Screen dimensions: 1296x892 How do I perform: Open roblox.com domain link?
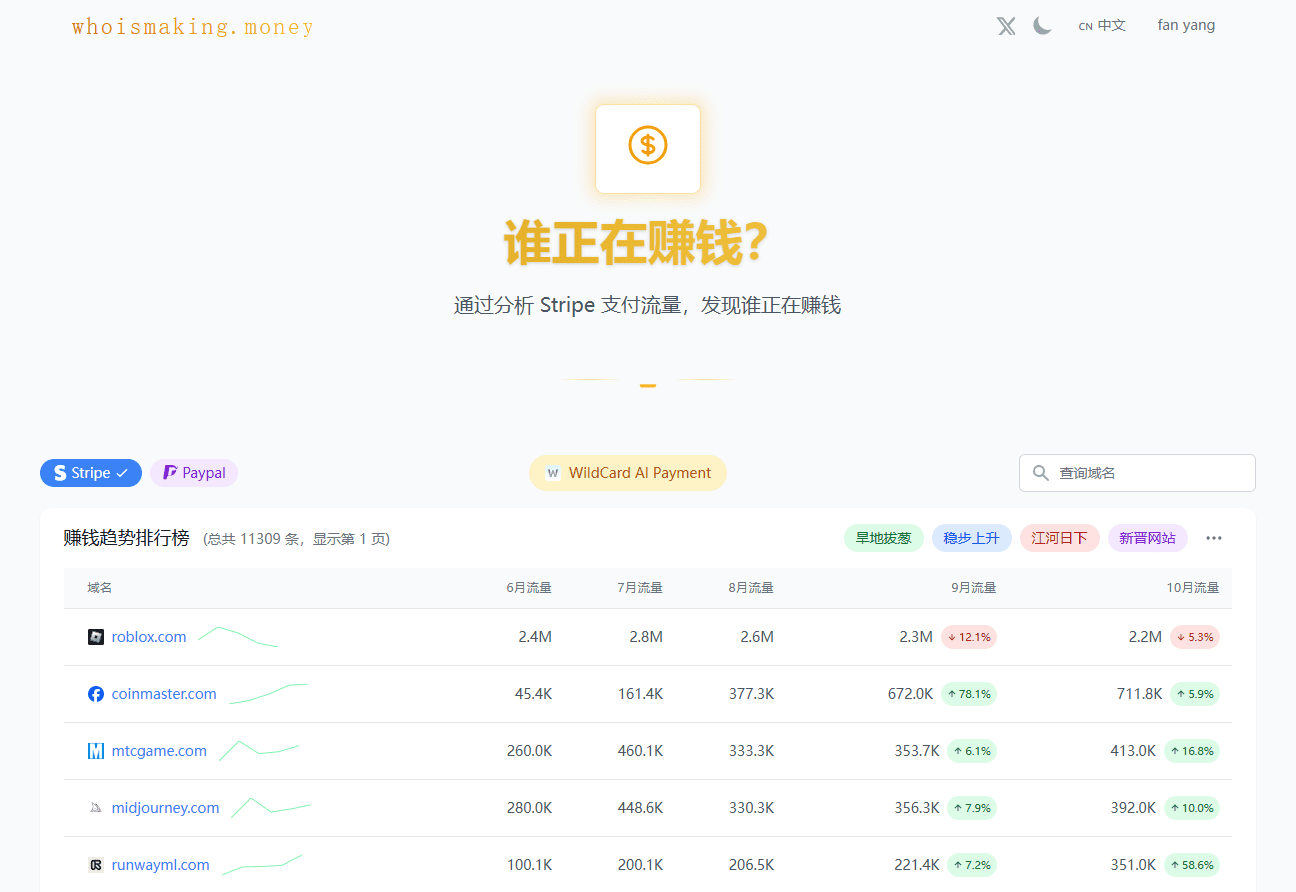click(149, 637)
